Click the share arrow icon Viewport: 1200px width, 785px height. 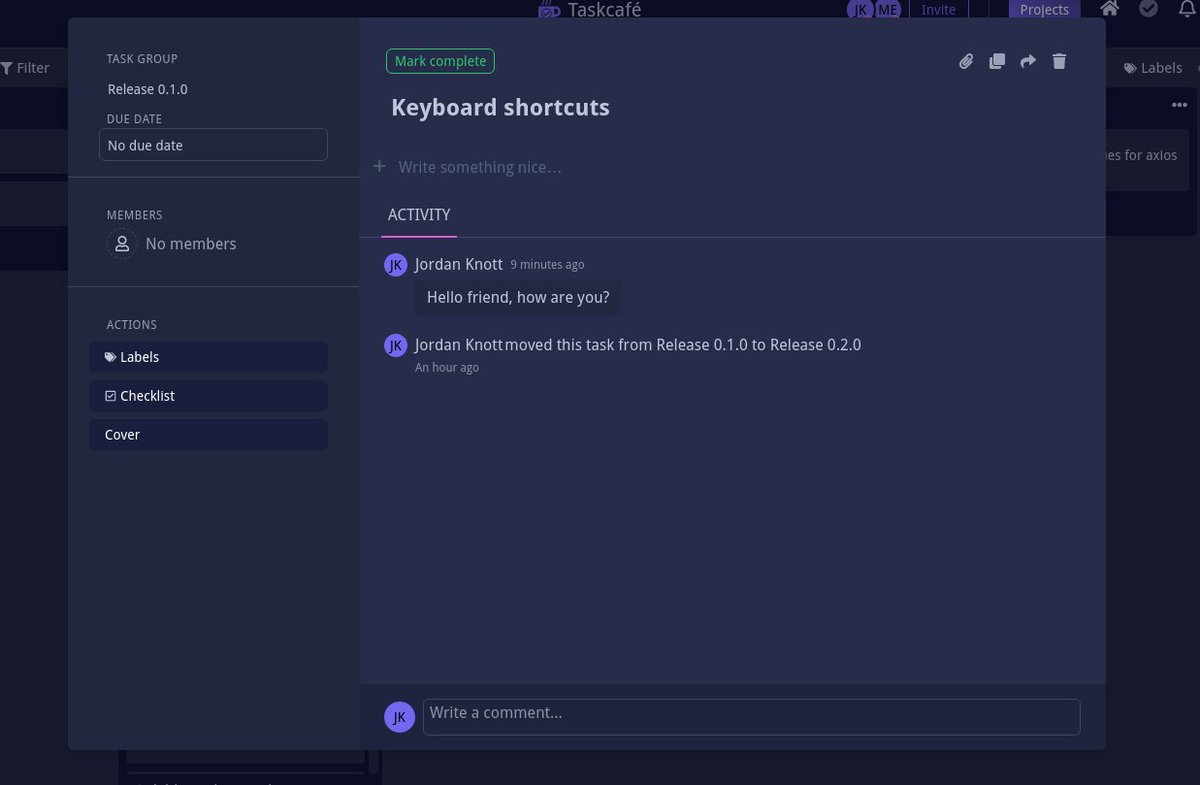pos(1028,61)
